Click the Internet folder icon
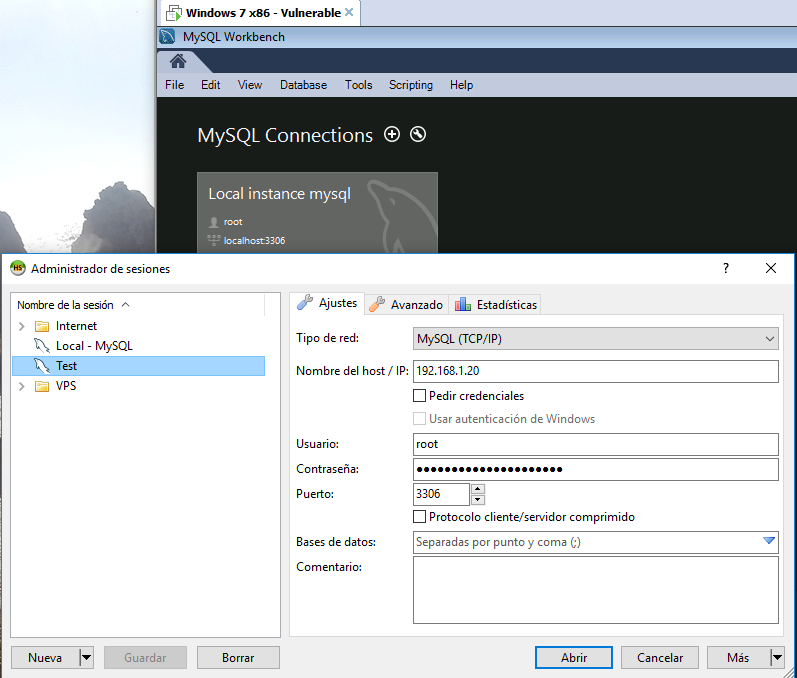The image size is (797, 678). point(42,326)
